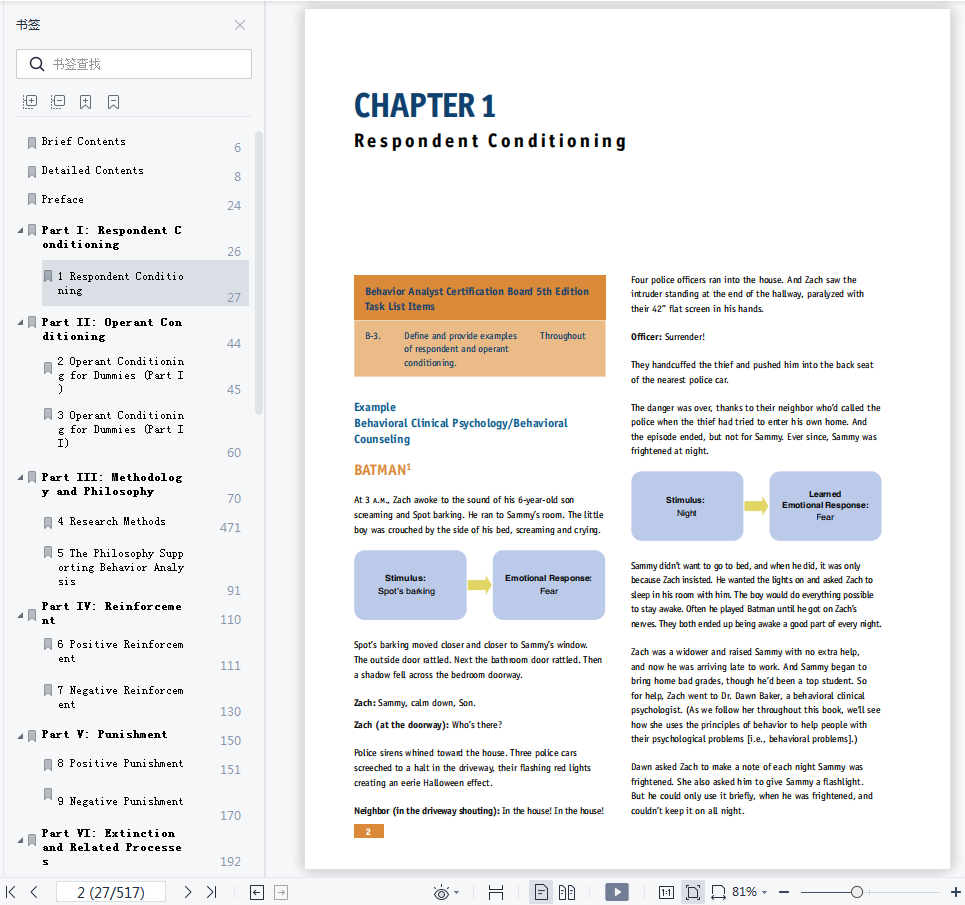Click the 书签查找 bookmark search field
The width and height of the screenshot is (965, 905).
(134, 64)
